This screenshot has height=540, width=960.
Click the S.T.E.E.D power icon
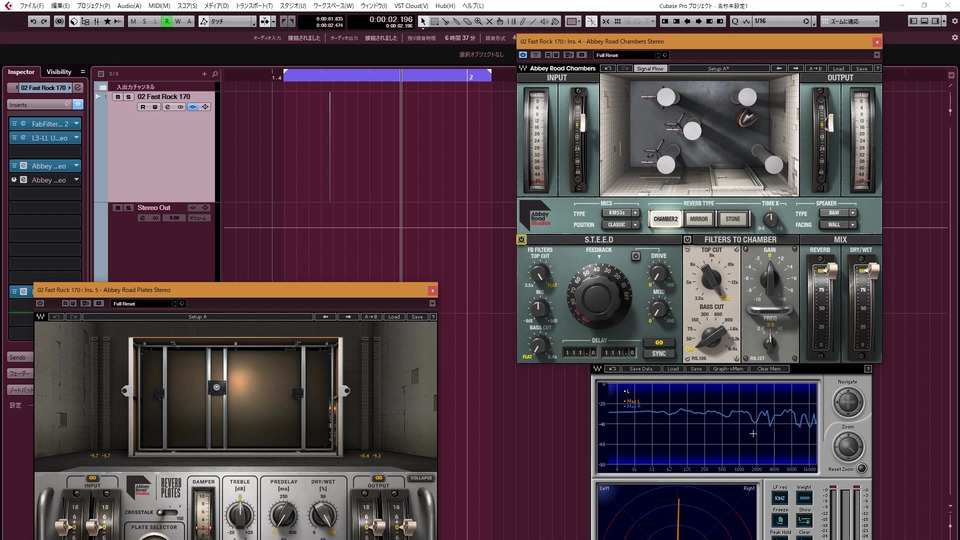click(522, 240)
